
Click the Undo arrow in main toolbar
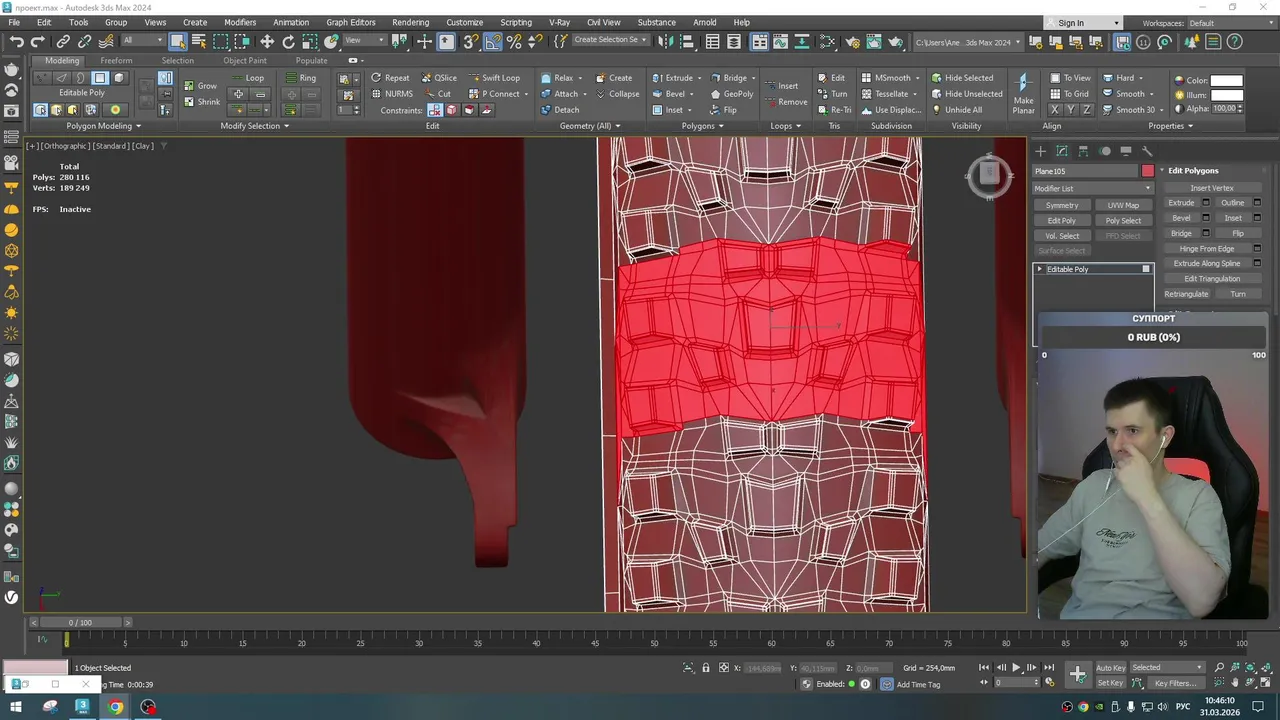tap(16, 41)
